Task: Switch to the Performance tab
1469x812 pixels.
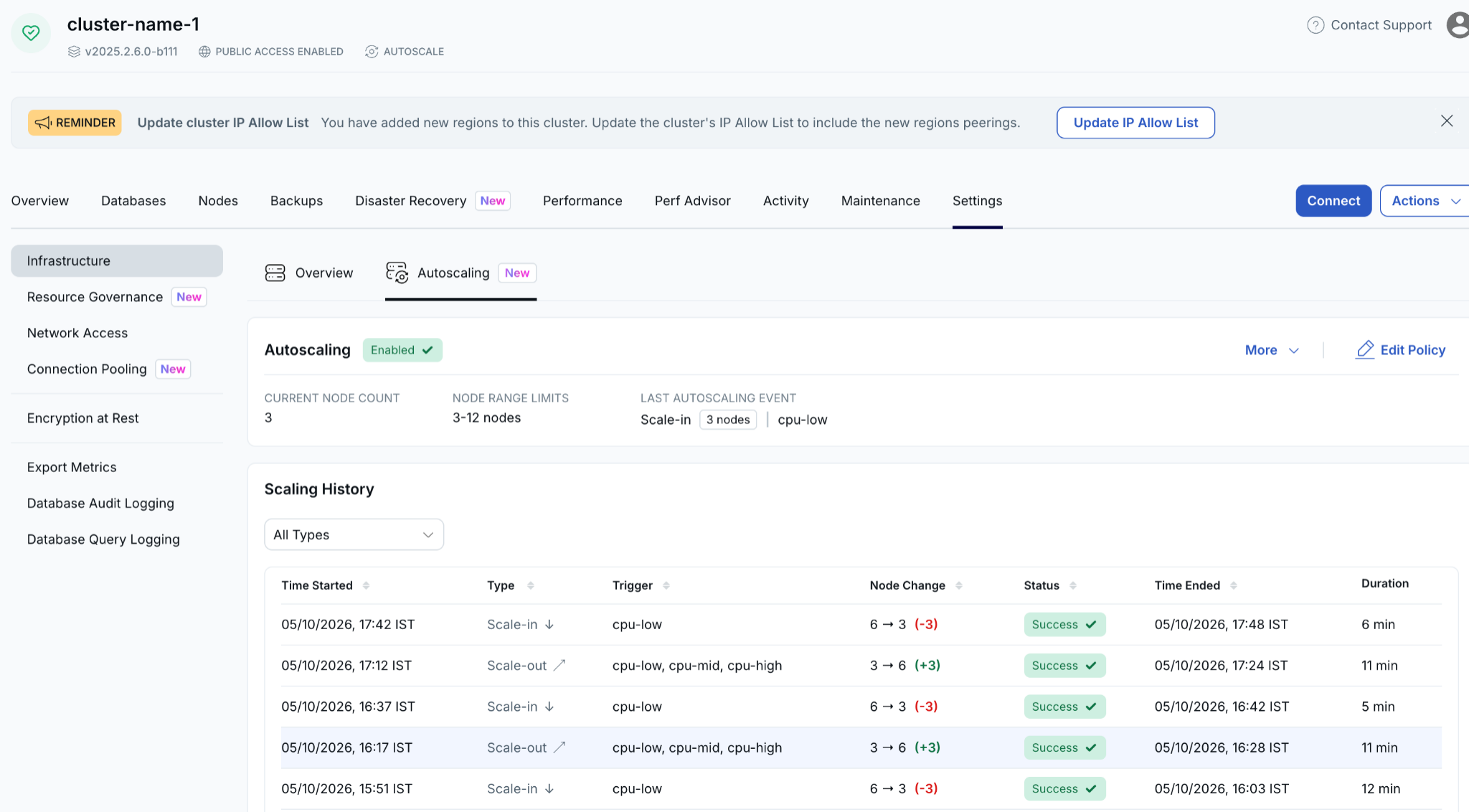Action: click(582, 201)
